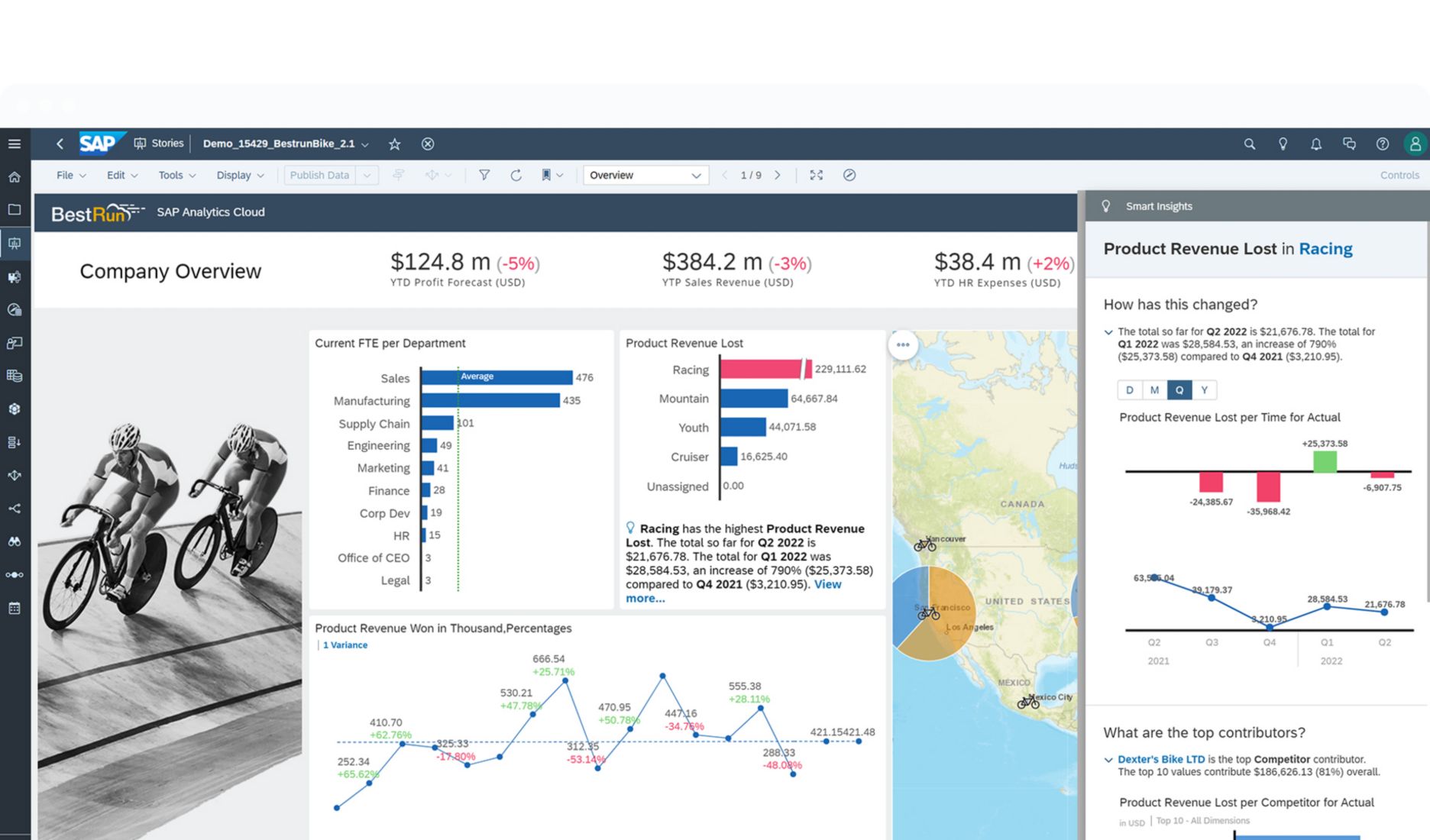The width and height of the screenshot is (1430, 840).
Task: Star the Demo_15429_BestrunBike_2.1 story
Action: 395,144
